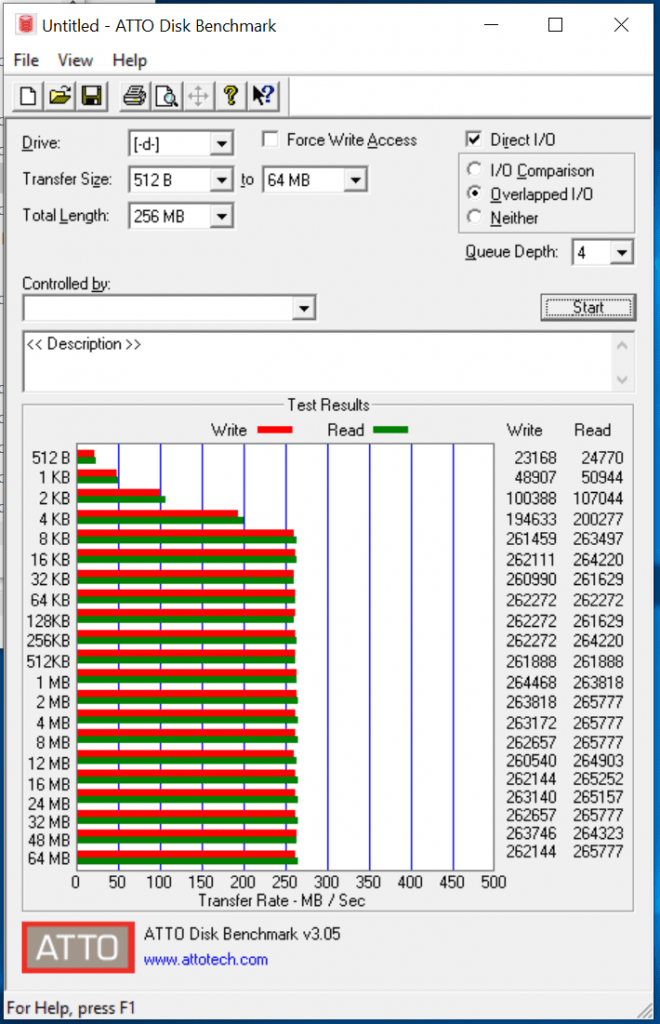Viewport: 660px width, 1024px height.
Task: Click the green Read legend swatch
Action: click(x=390, y=430)
